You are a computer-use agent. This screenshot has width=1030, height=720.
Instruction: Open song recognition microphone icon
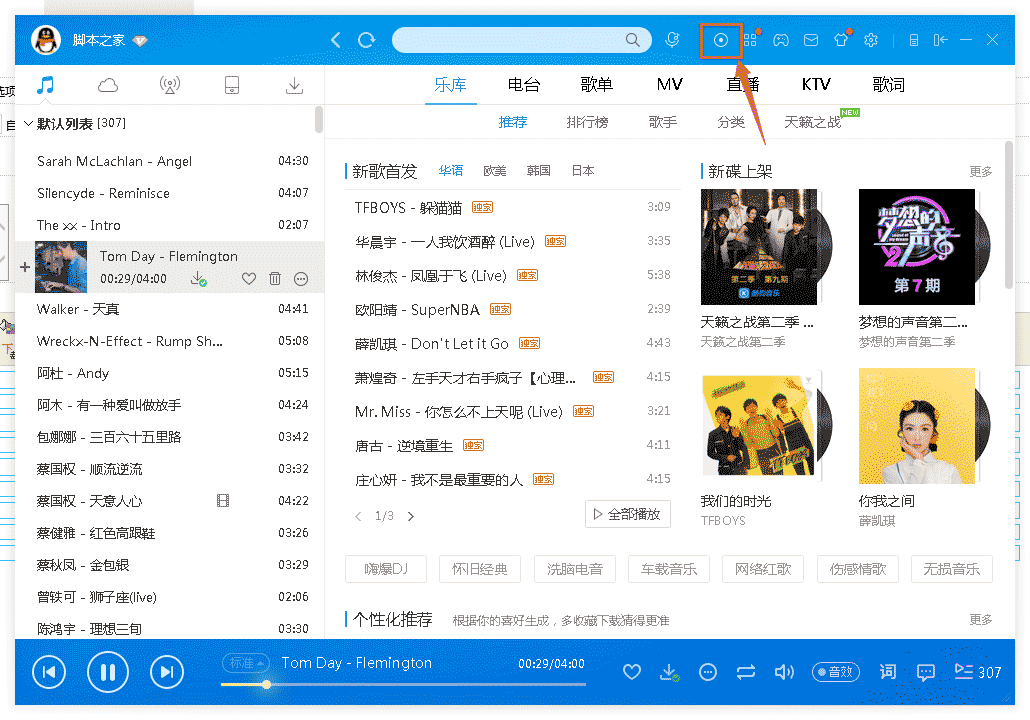click(672, 40)
